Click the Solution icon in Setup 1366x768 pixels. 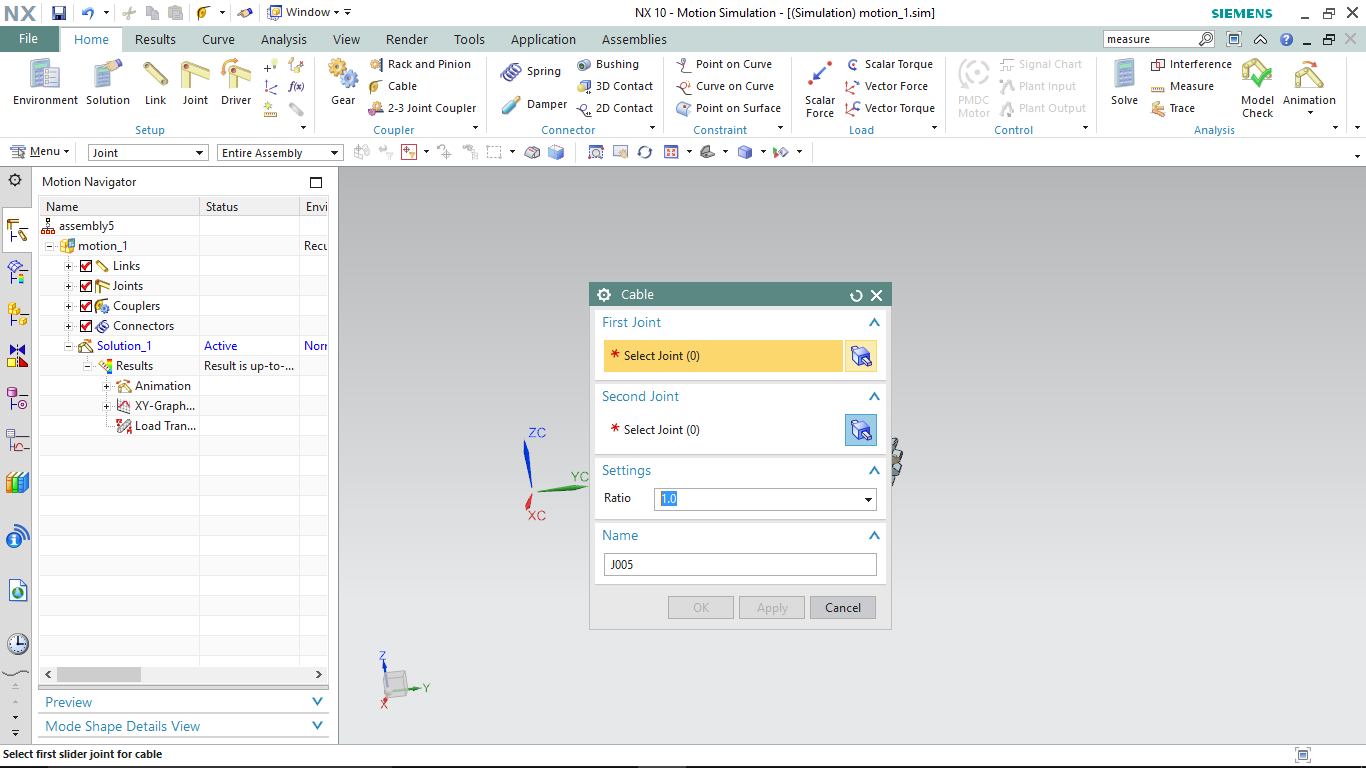point(108,82)
